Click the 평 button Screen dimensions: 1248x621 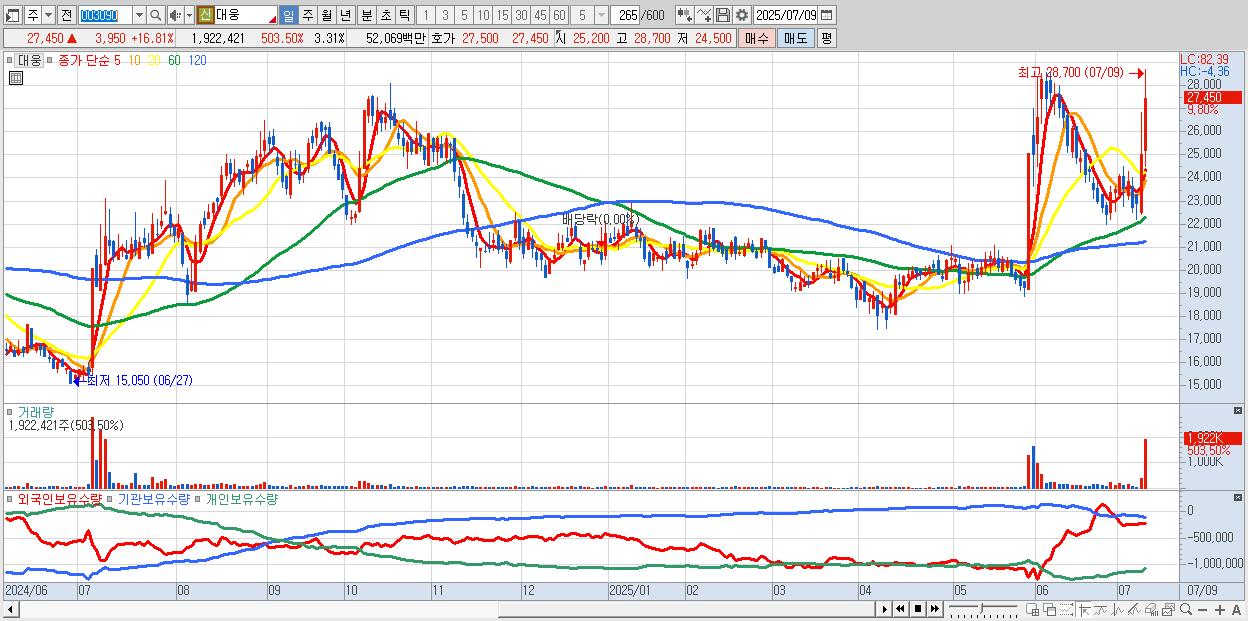[826, 38]
